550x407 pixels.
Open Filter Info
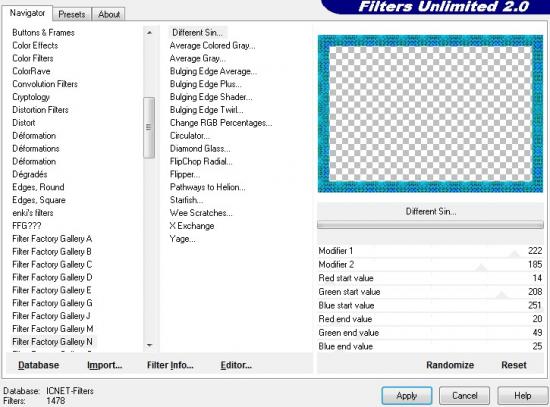[x=170, y=365]
